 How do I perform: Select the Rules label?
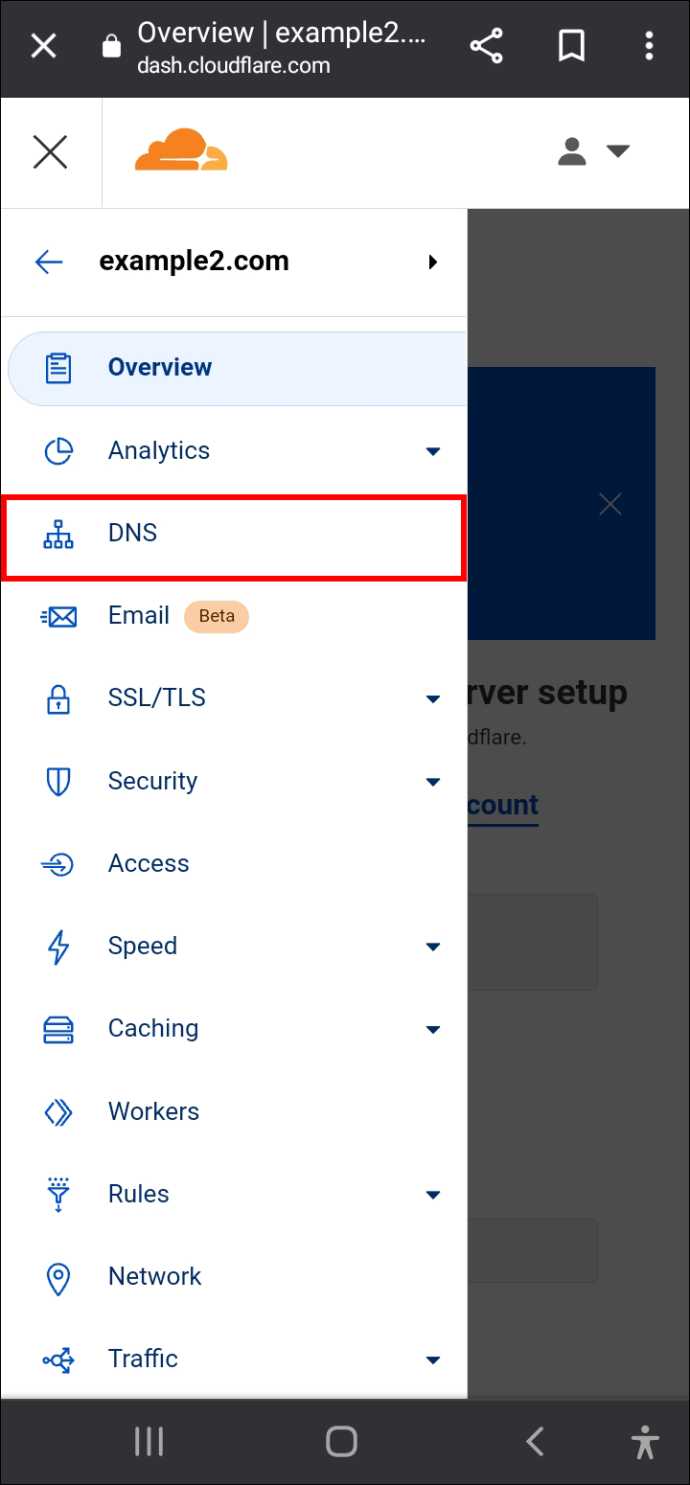[x=138, y=1194]
